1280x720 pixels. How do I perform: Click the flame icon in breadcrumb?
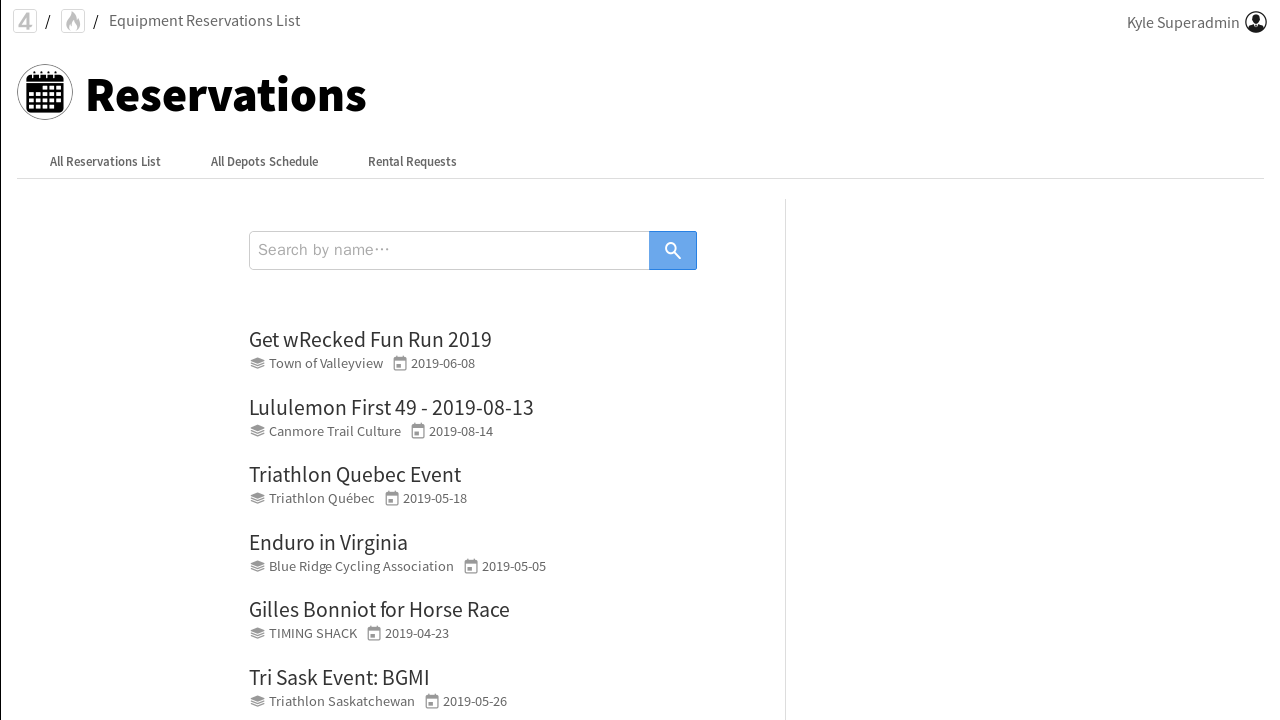point(73,21)
